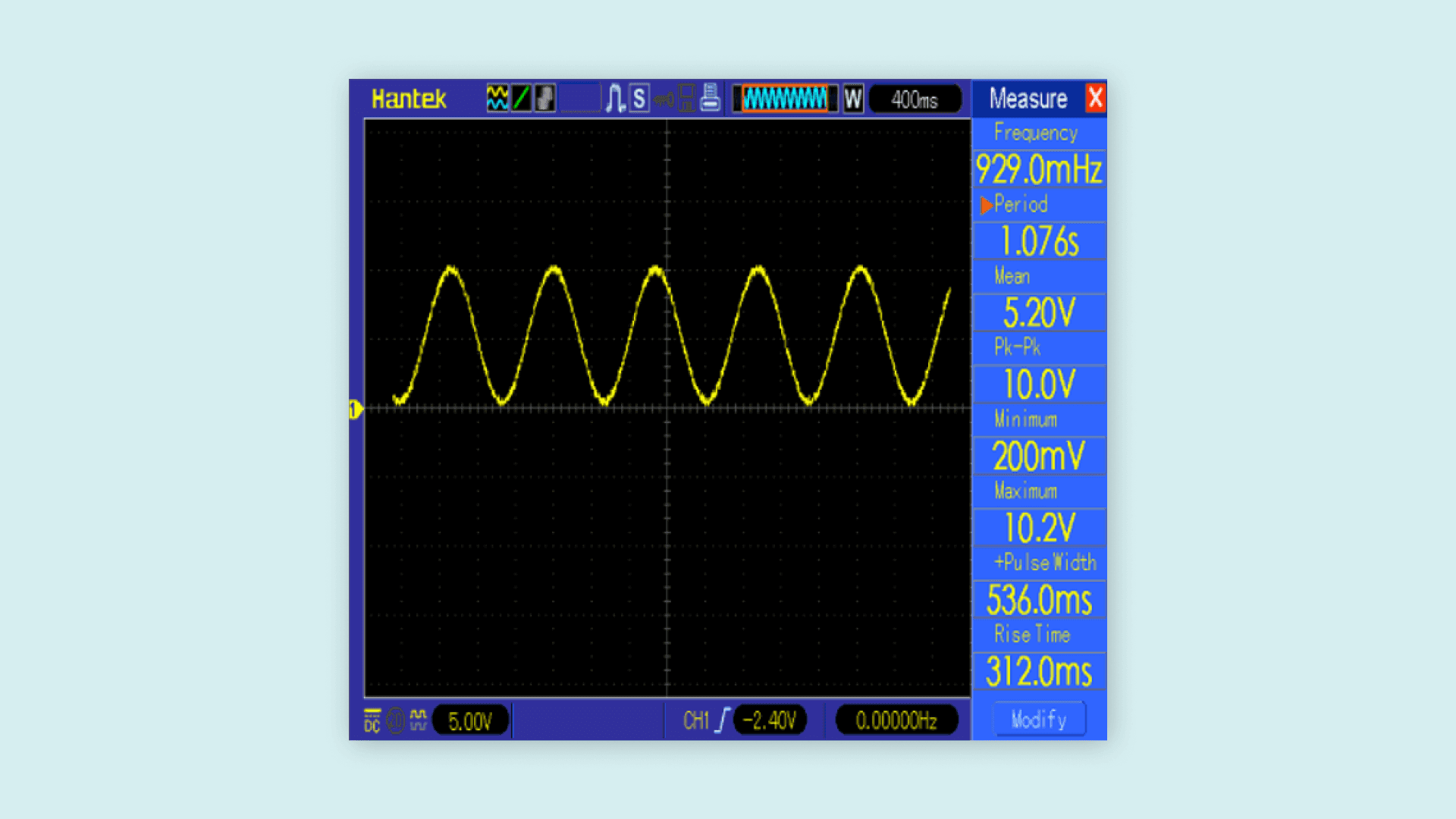The width and height of the screenshot is (1456, 819).
Task: Click the waveform memory position bar
Action: (785, 99)
